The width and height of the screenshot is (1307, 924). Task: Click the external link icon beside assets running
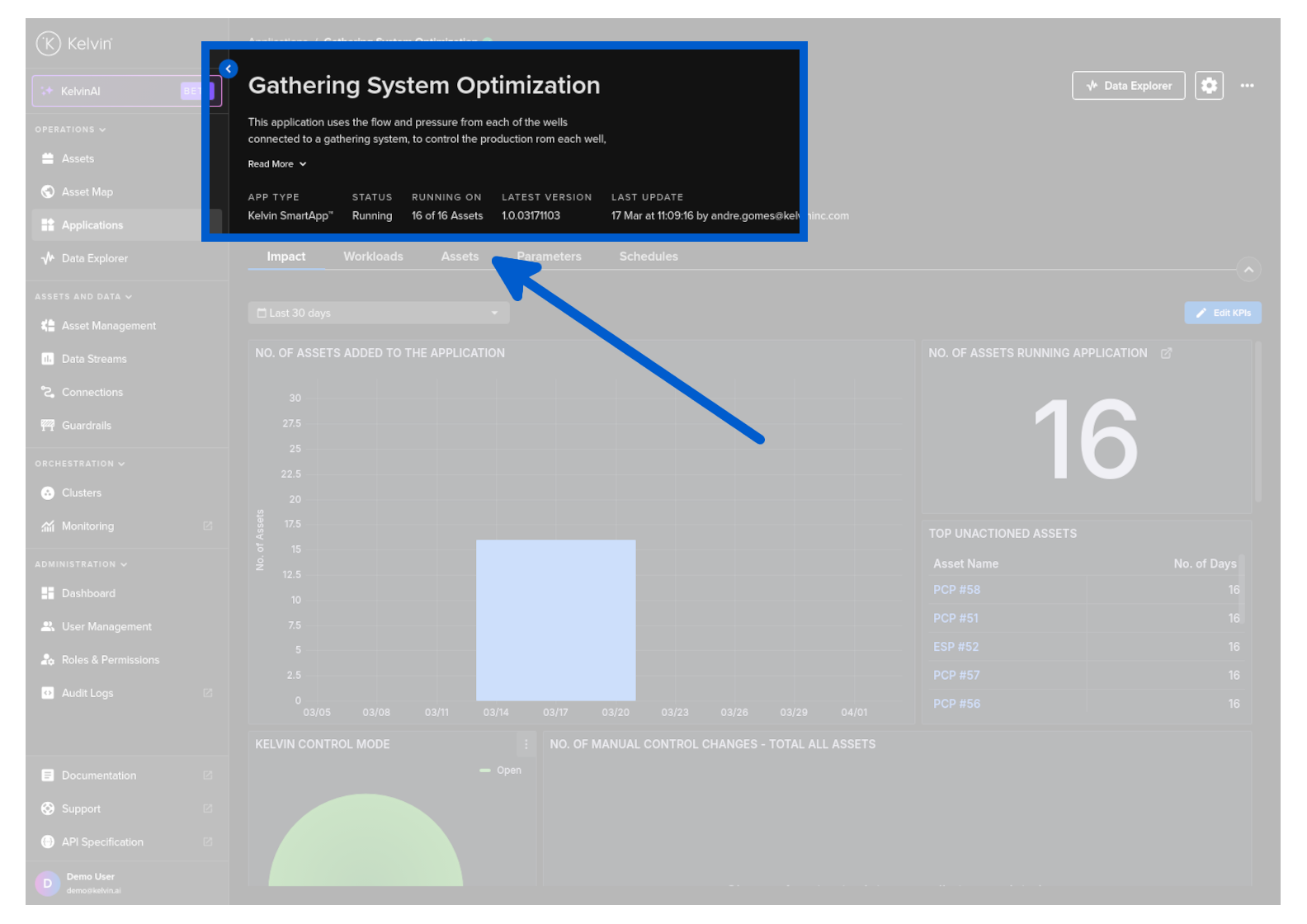(1166, 353)
